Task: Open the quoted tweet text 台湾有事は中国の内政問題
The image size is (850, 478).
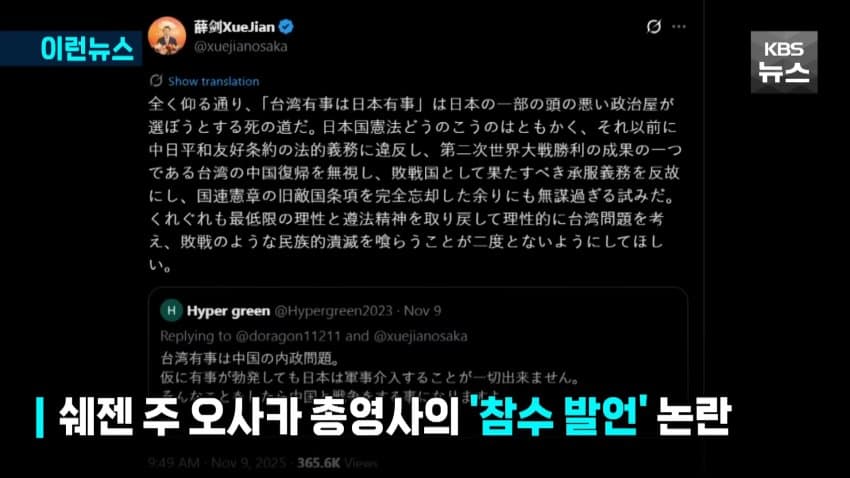Action: [250, 358]
